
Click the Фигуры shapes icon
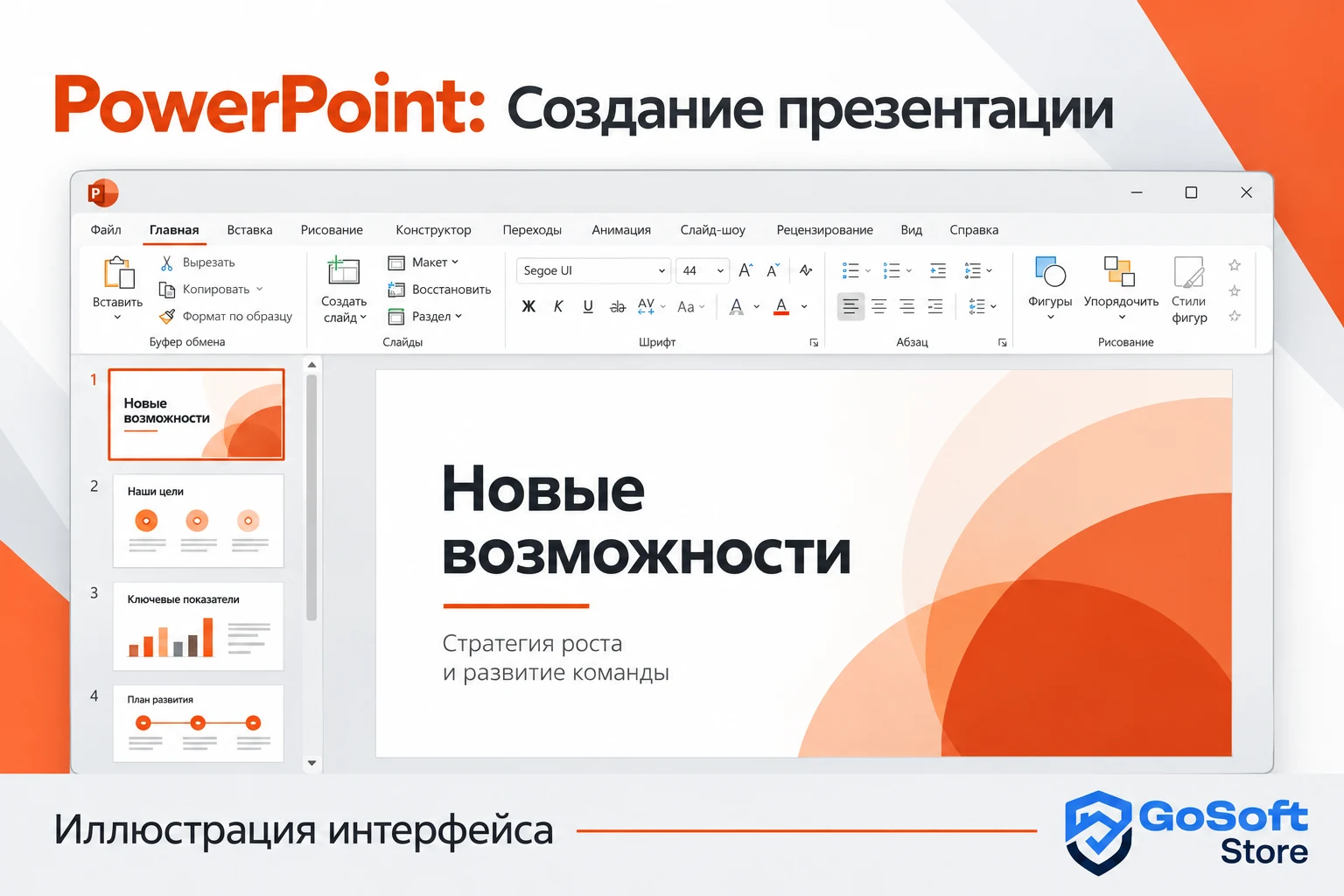[1050, 271]
